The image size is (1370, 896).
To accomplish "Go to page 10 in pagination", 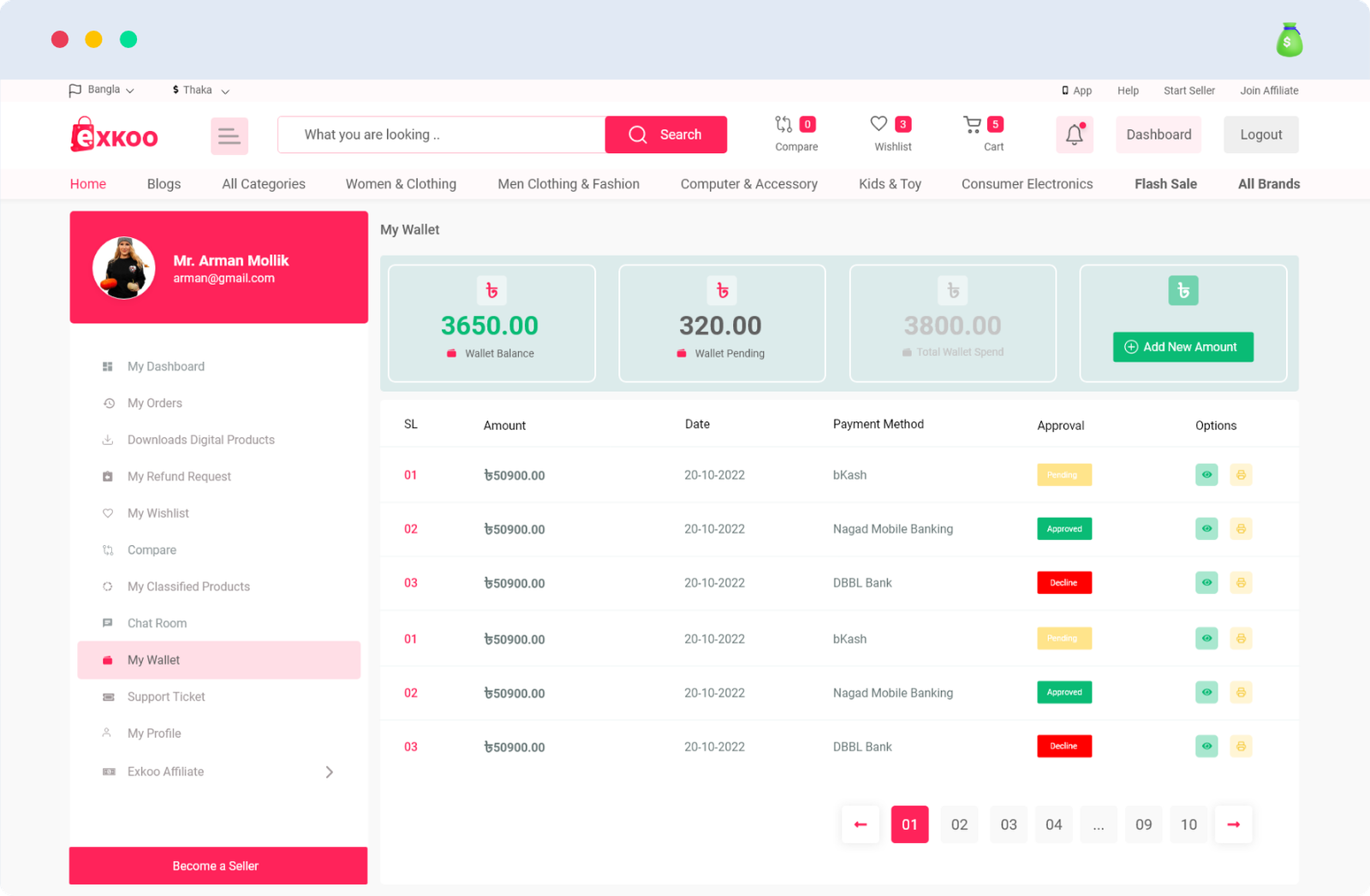I will [x=1188, y=824].
